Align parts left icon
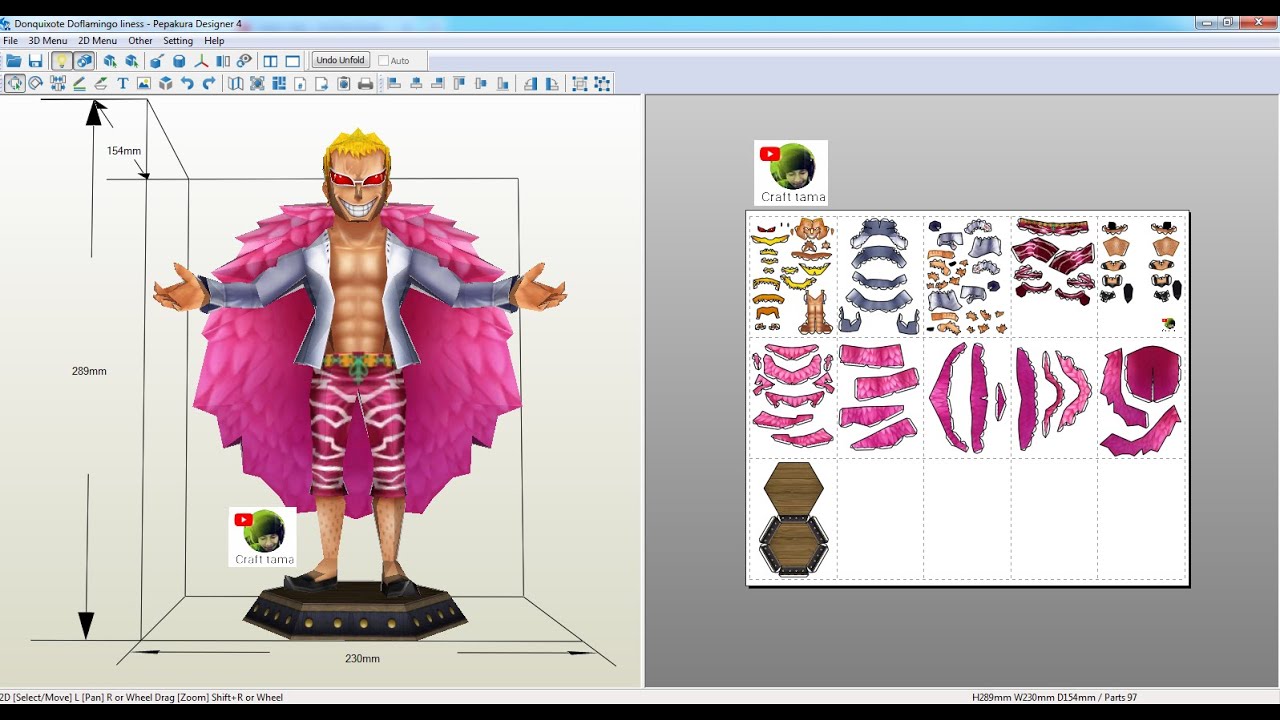 [x=394, y=84]
